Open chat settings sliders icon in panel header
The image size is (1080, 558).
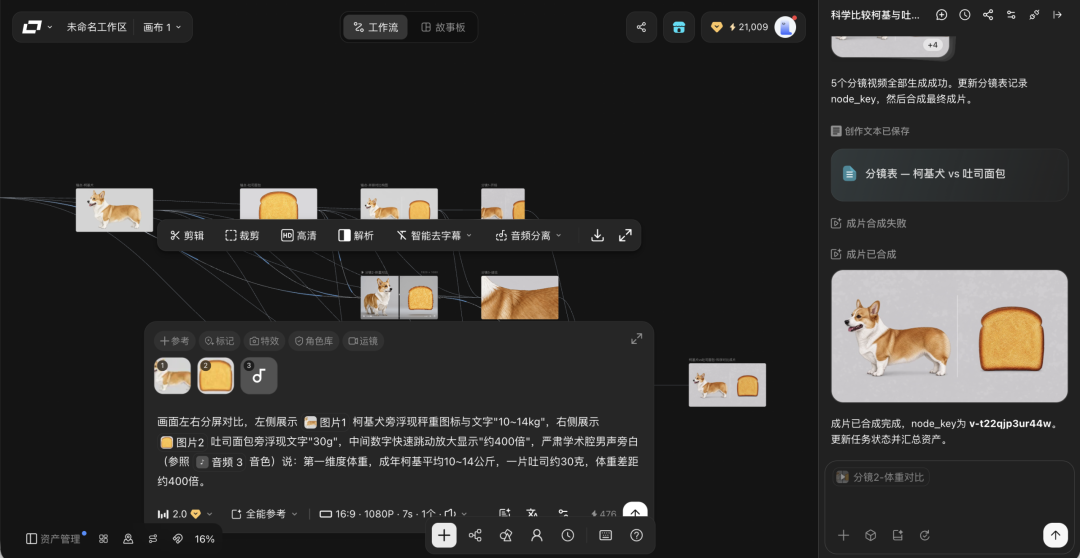point(1011,14)
